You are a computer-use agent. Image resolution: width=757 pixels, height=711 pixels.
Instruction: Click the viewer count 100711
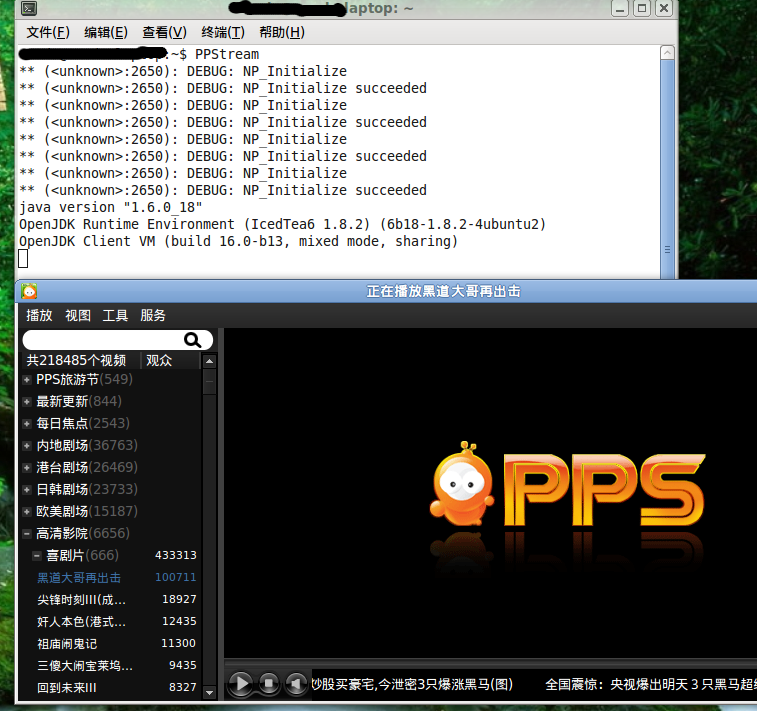tap(175, 578)
